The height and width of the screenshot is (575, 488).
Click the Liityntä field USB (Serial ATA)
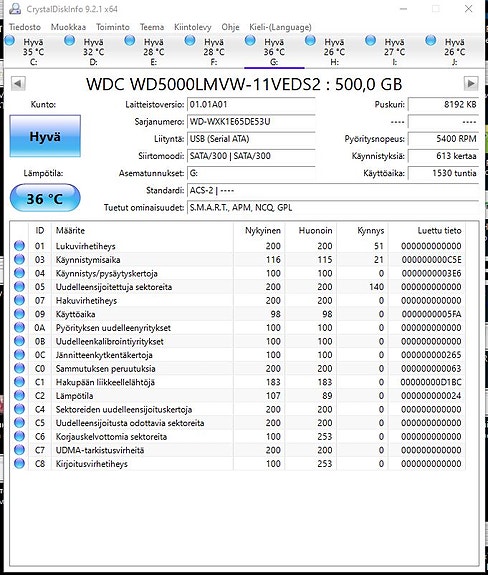pyautogui.click(x=251, y=139)
